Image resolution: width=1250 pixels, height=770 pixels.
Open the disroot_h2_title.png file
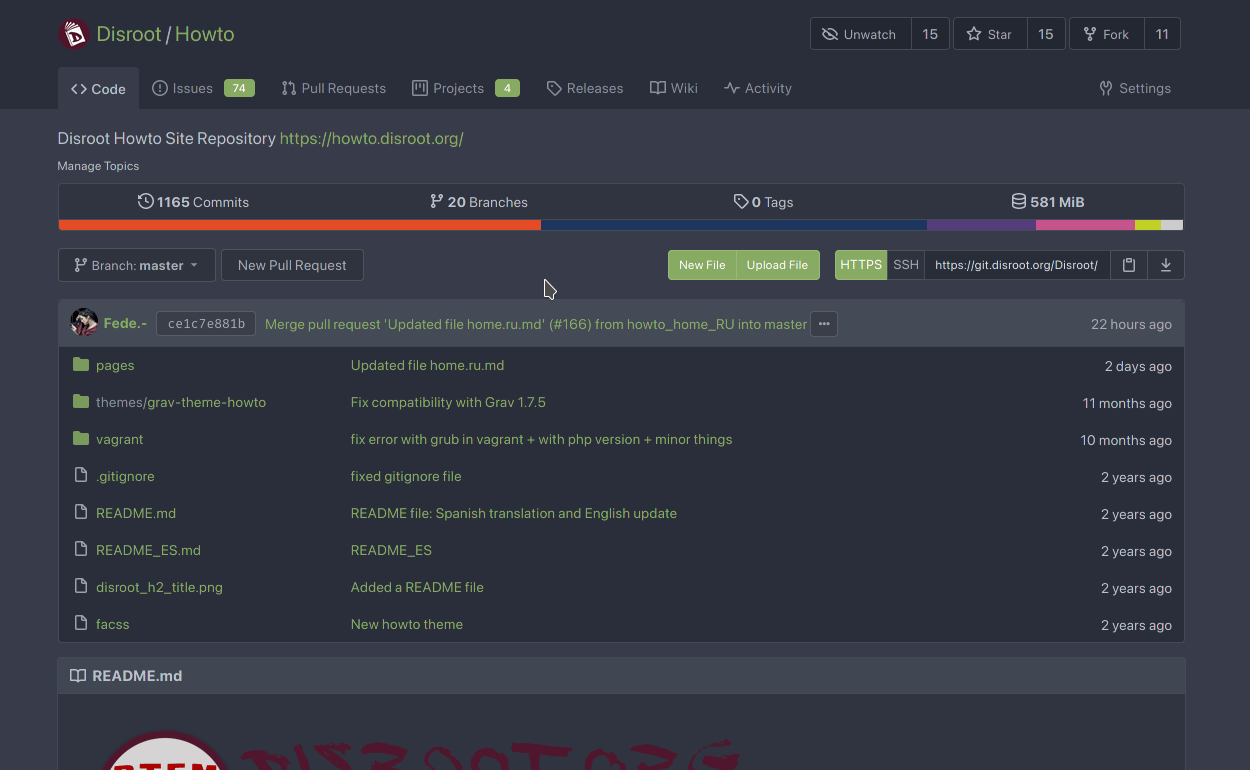click(159, 588)
